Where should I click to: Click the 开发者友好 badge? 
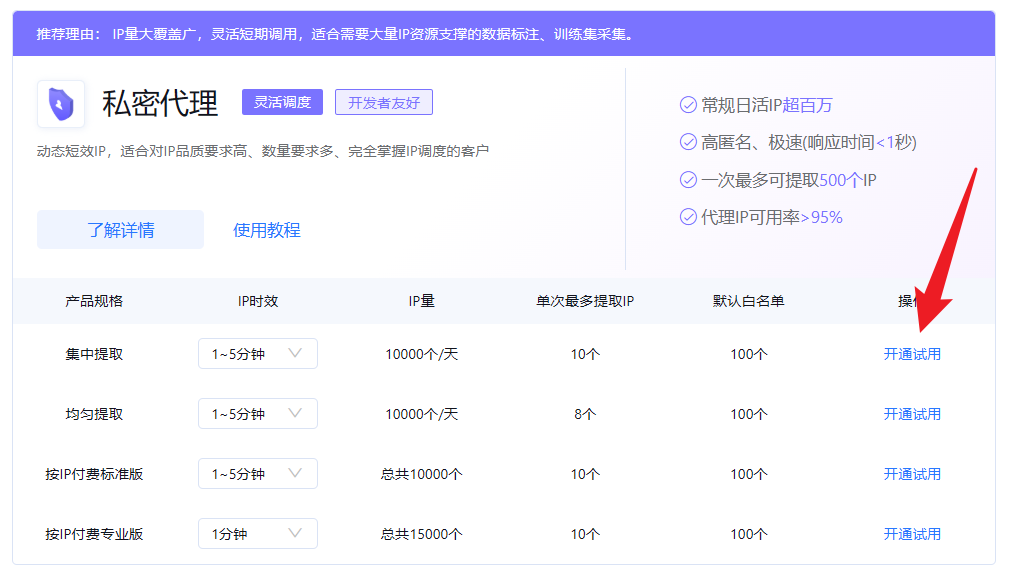(384, 102)
